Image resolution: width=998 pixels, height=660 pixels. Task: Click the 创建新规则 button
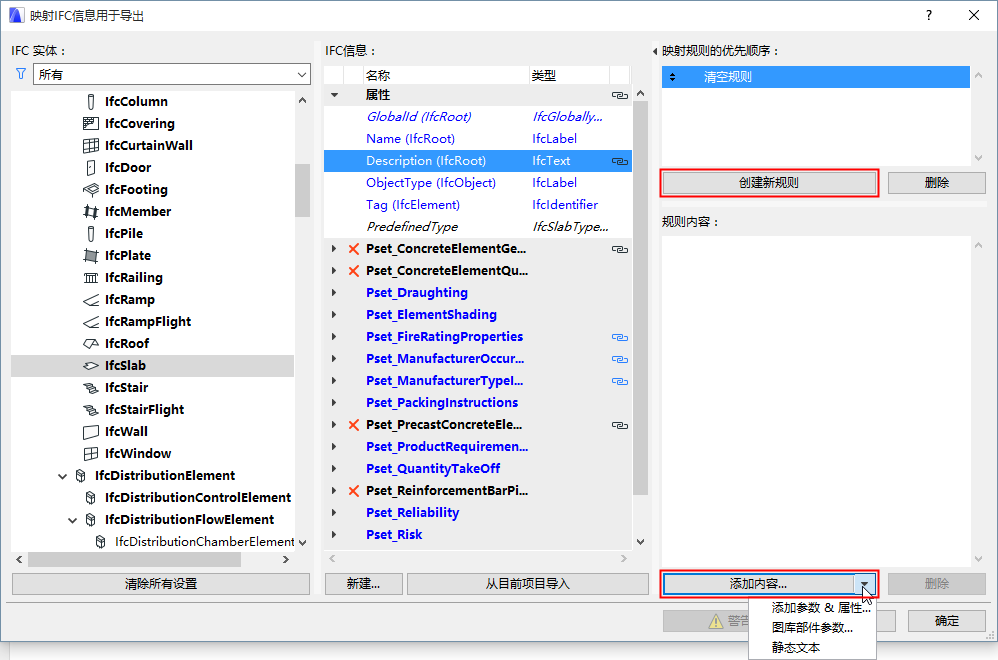[769, 183]
